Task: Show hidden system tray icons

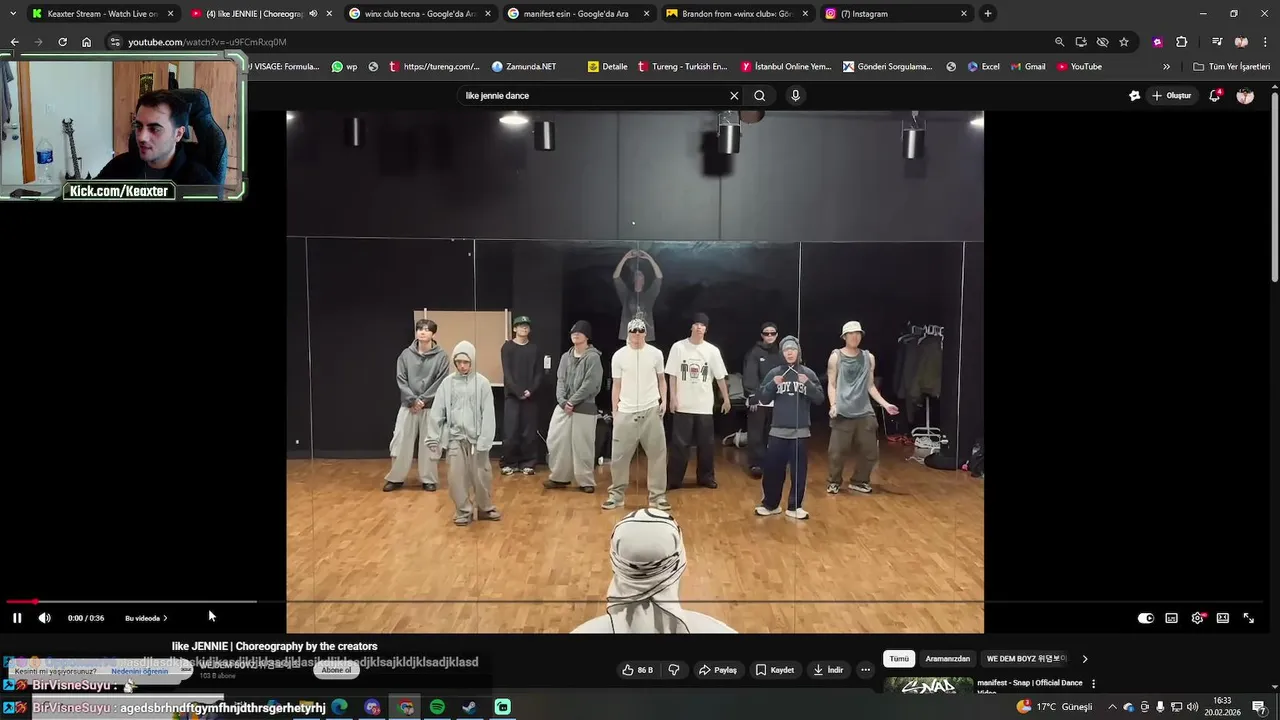Action: click(1112, 707)
